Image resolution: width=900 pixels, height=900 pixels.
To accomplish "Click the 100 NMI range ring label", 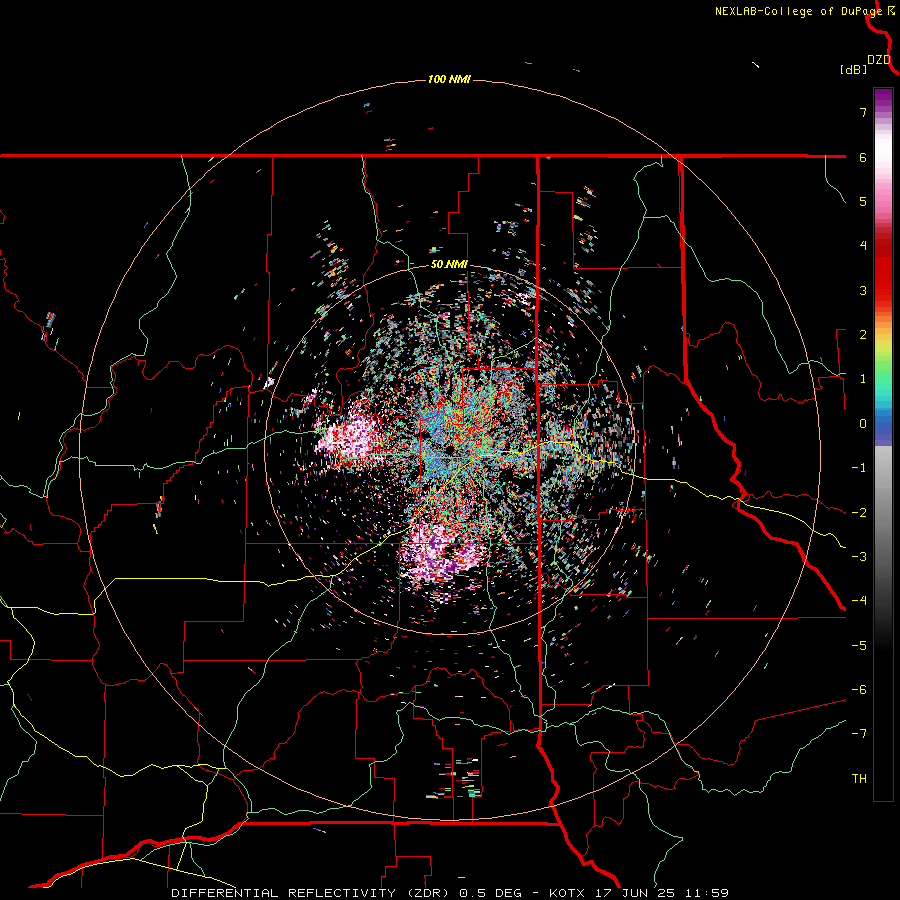I will coord(449,79).
